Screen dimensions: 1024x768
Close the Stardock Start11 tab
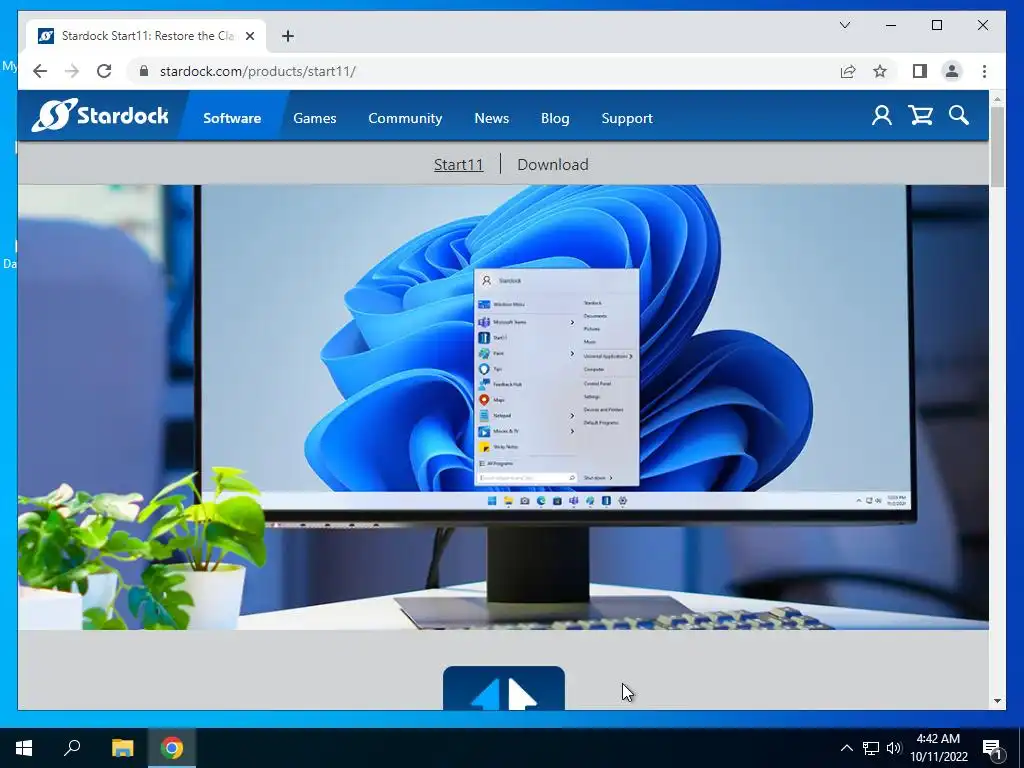[x=250, y=36]
